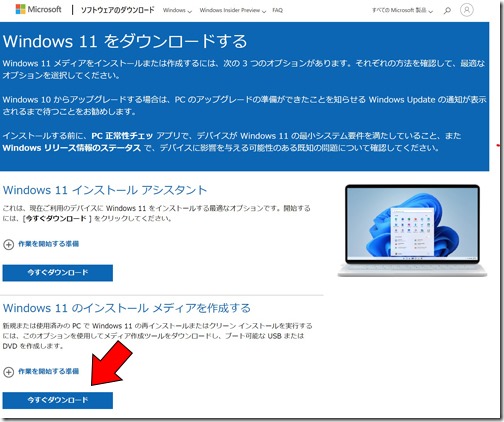Click 今すぐダウンロード for creating install media

(58, 400)
